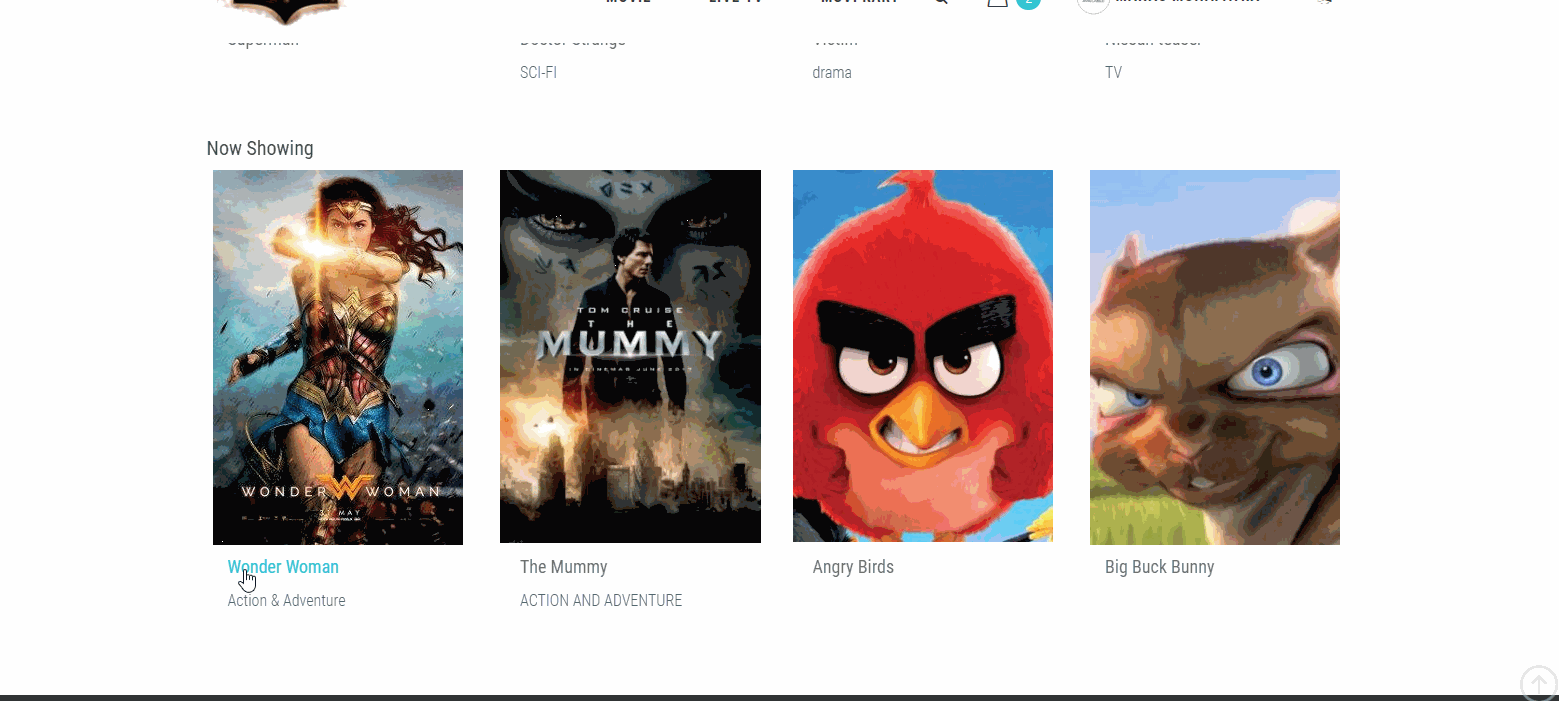Open The Mummy movie poster

(x=630, y=357)
